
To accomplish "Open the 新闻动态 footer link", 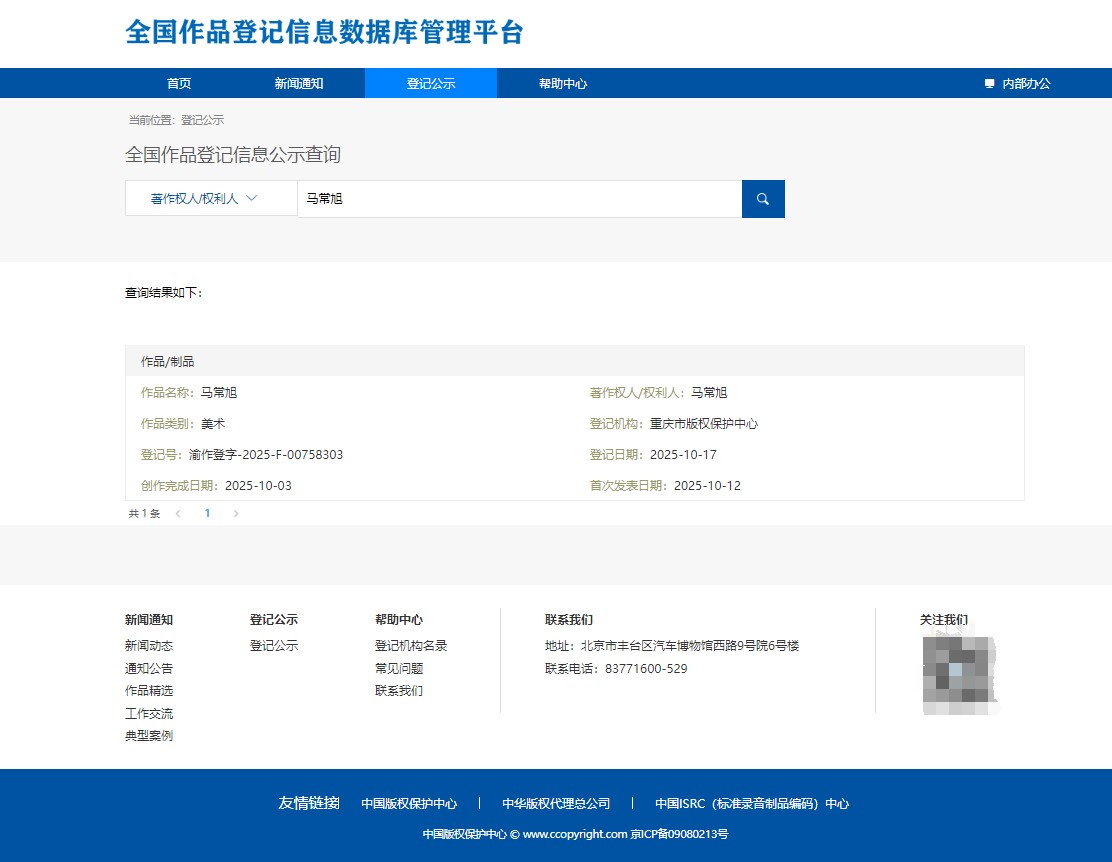I will click(x=148, y=645).
